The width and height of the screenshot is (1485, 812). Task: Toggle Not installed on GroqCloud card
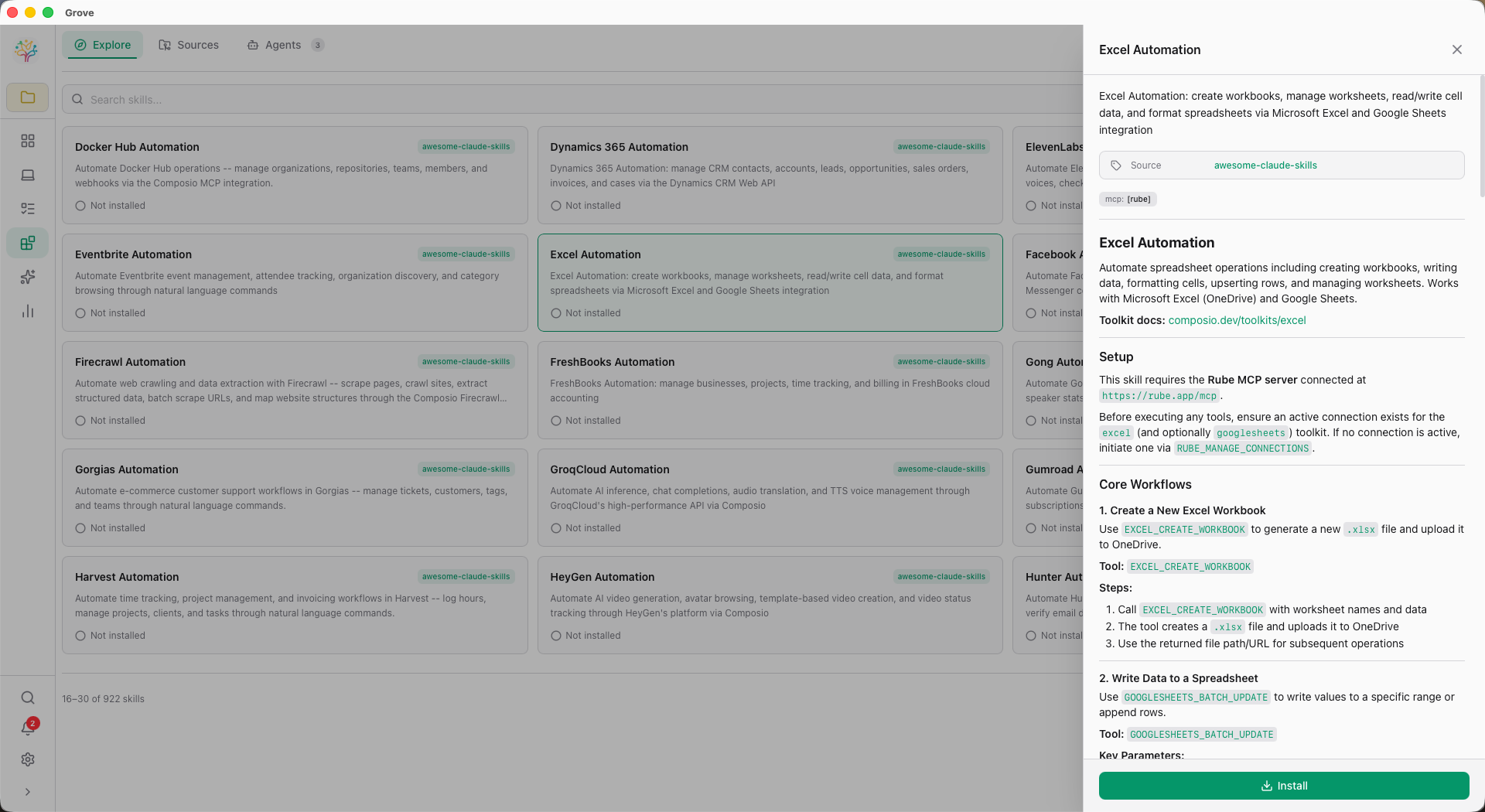[585, 528]
